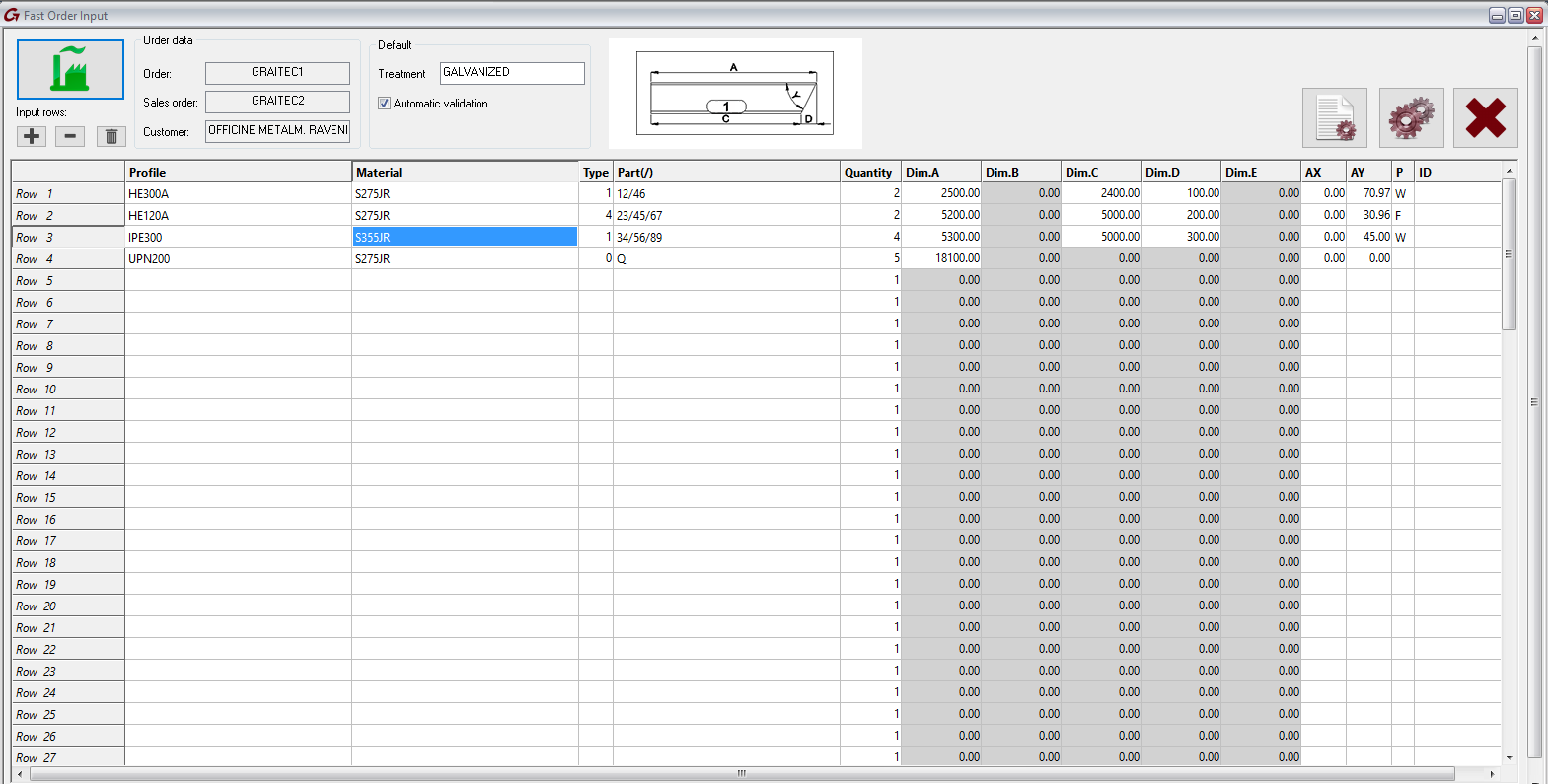The image size is (1548, 784).
Task: Select the Row 1 header
Action: pos(68,194)
